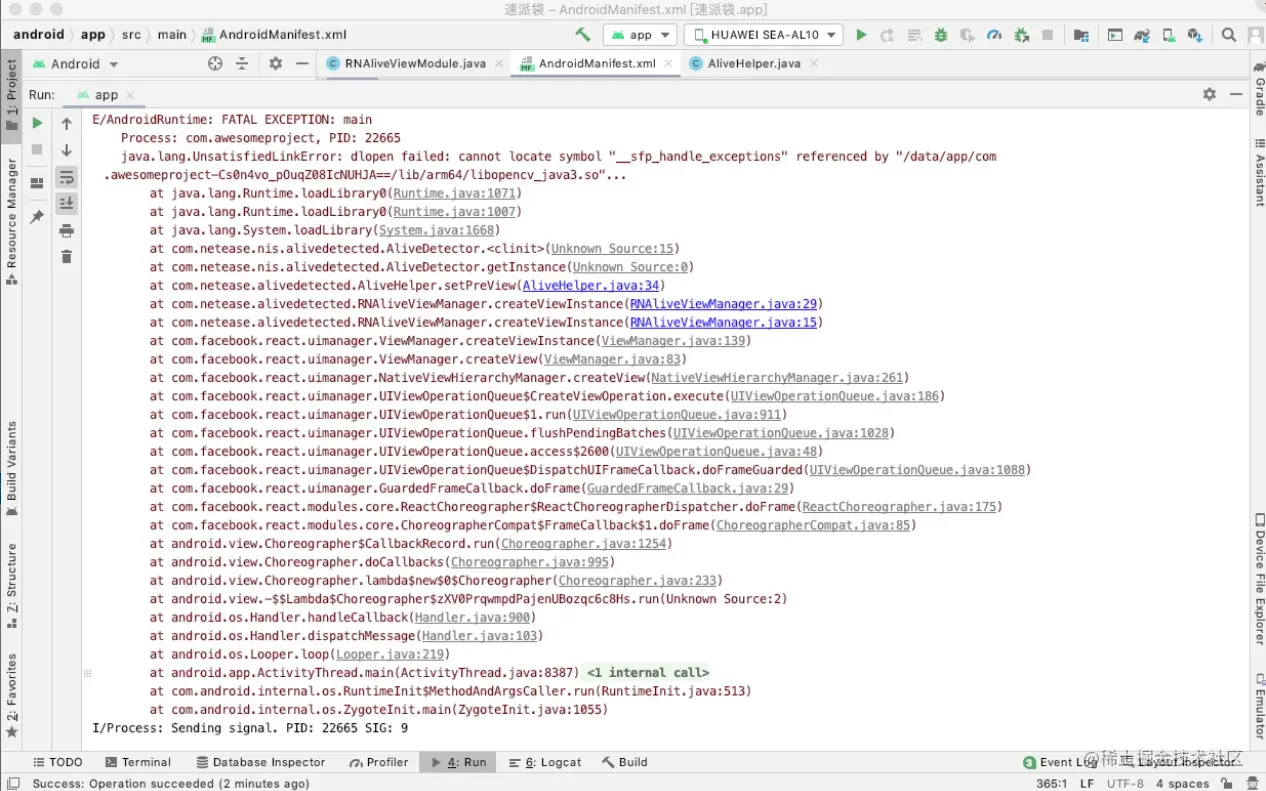
Task: Open the HUAWEI SEA-AL10 device dropdown
Action: pyautogui.click(x=763, y=34)
